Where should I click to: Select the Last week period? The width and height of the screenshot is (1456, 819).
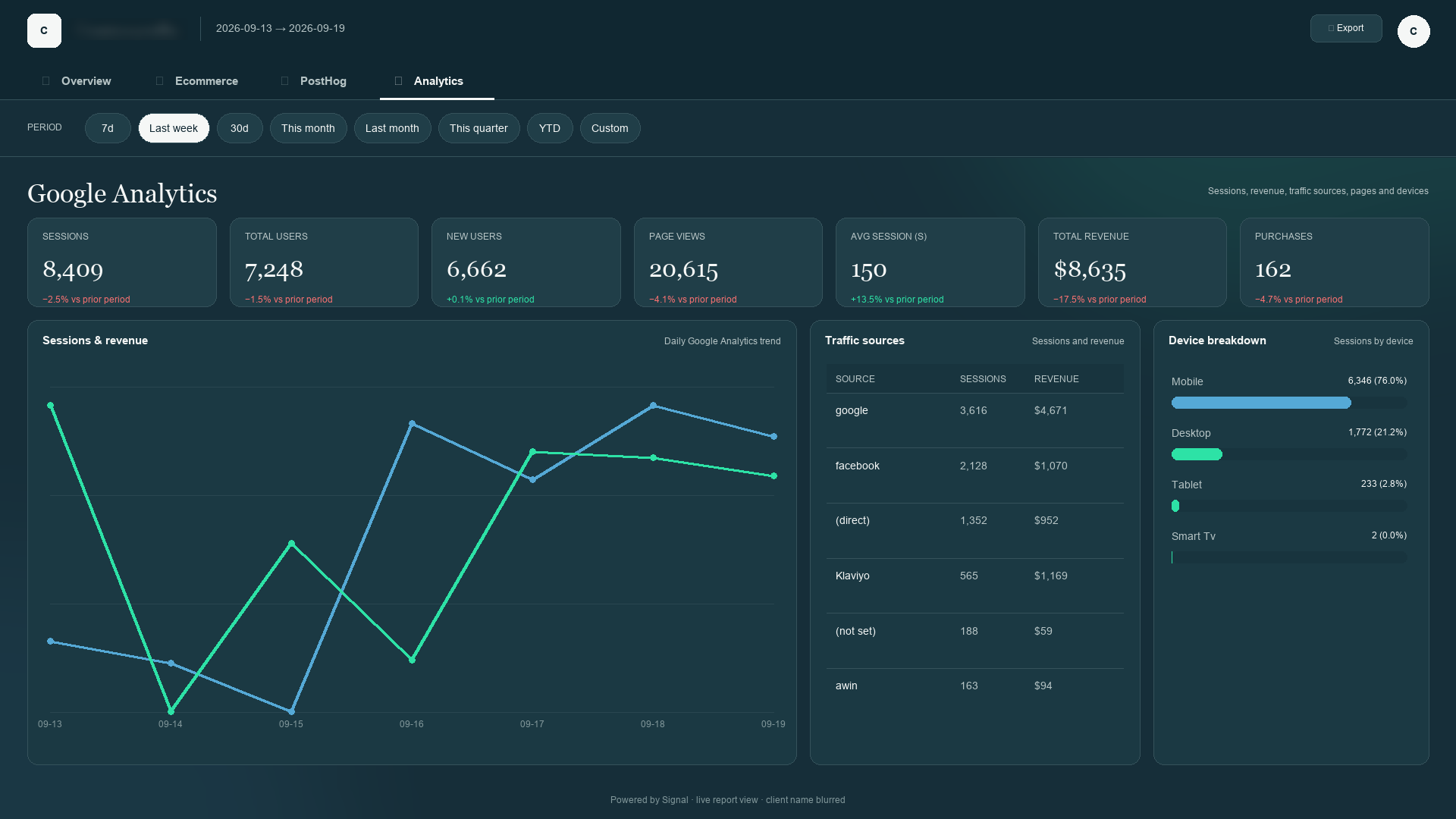(174, 128)
